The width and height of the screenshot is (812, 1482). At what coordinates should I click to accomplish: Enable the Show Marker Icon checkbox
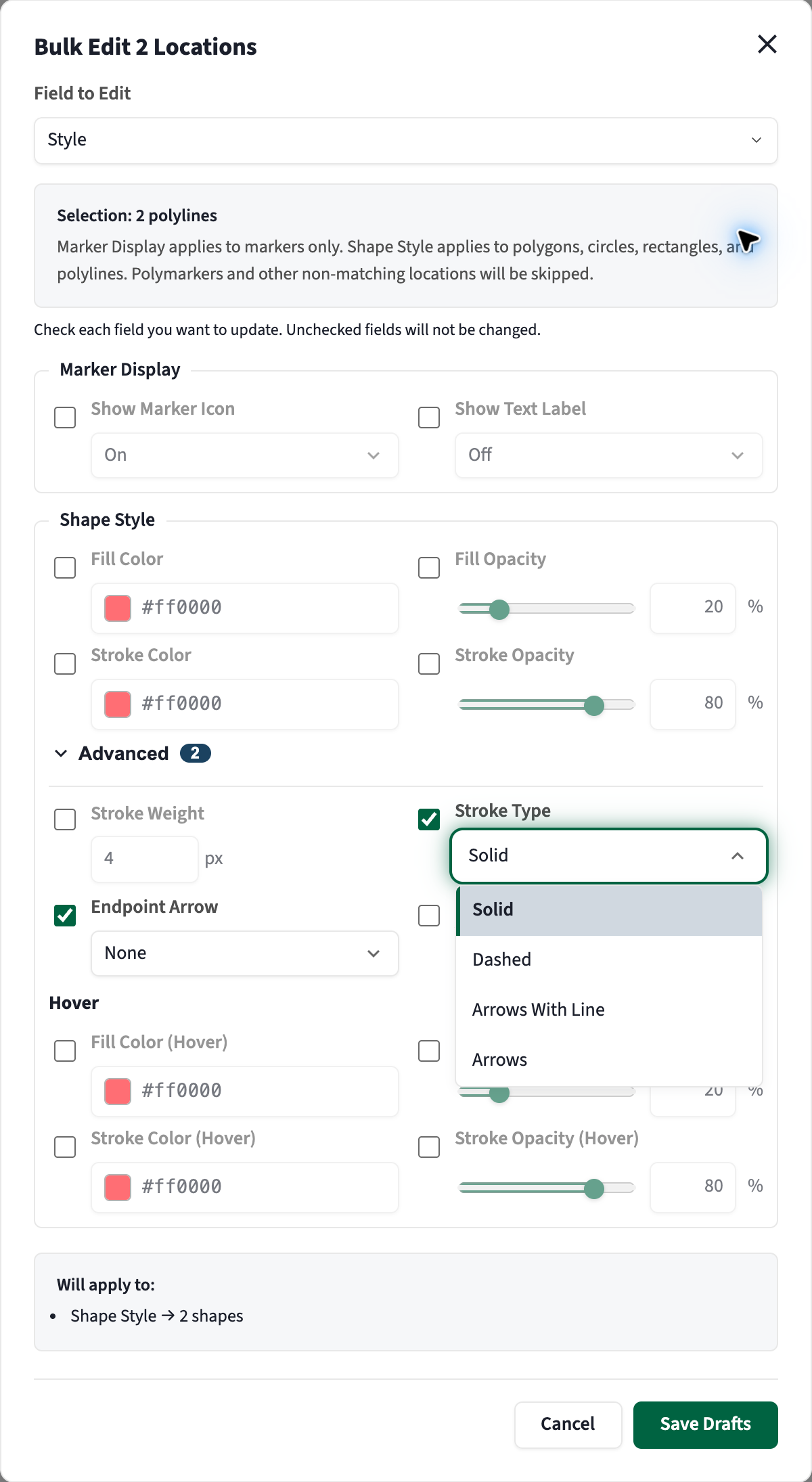(x=65, y=418)
